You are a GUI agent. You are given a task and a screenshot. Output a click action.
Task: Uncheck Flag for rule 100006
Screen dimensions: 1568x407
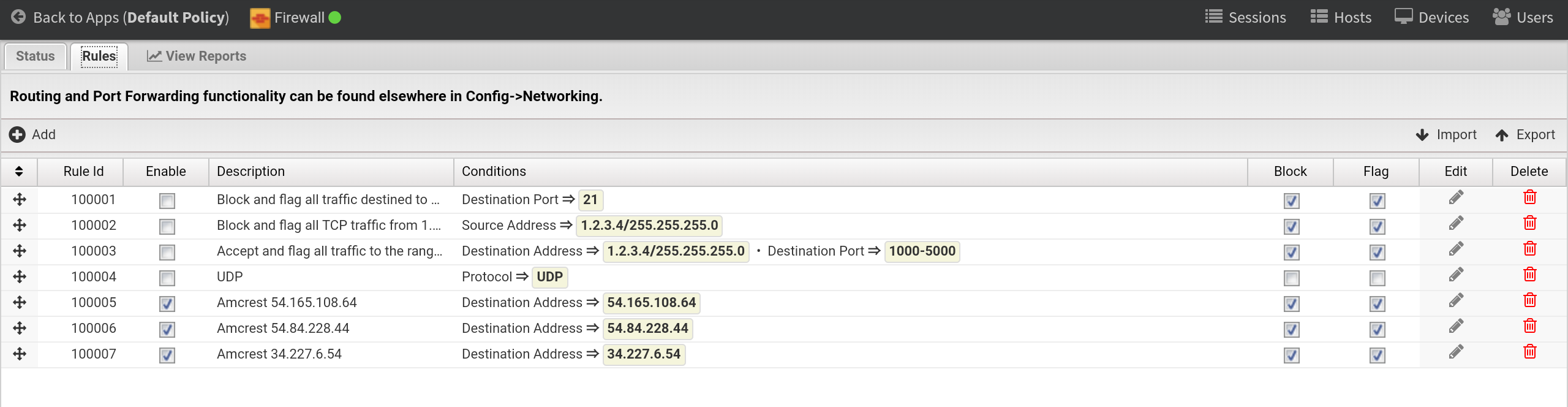tap(1377, 329)
